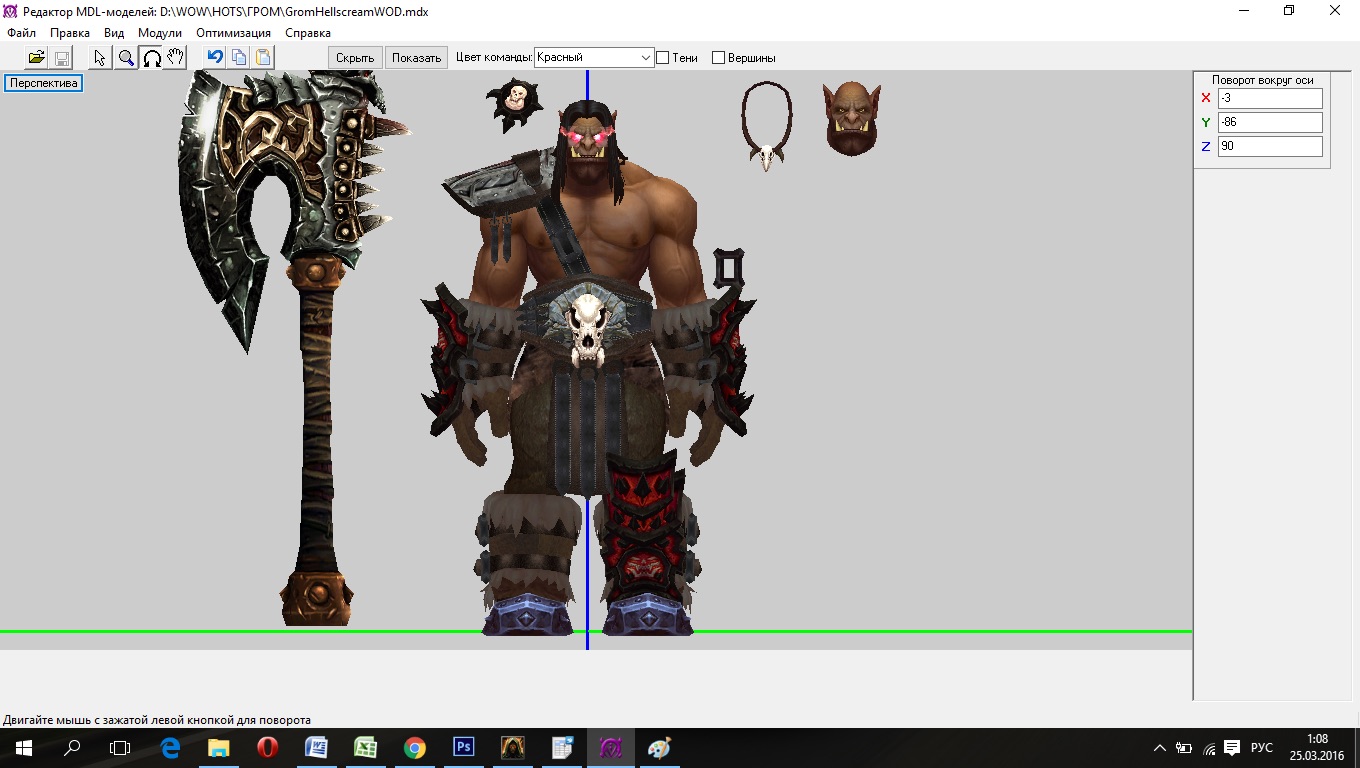Show hidden system tray icons chevron

1160,748
